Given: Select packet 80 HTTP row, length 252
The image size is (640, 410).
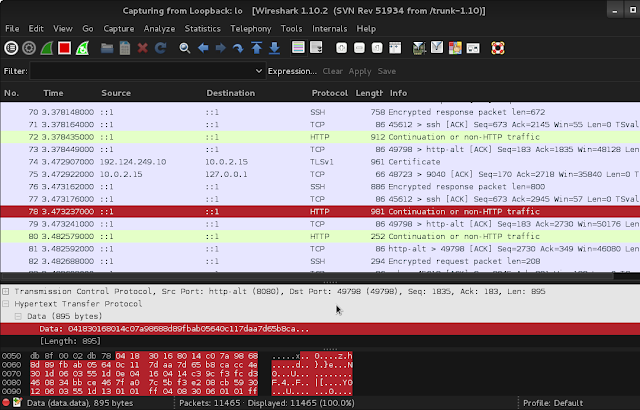Looking at the screenshot, I should (320, 236).
